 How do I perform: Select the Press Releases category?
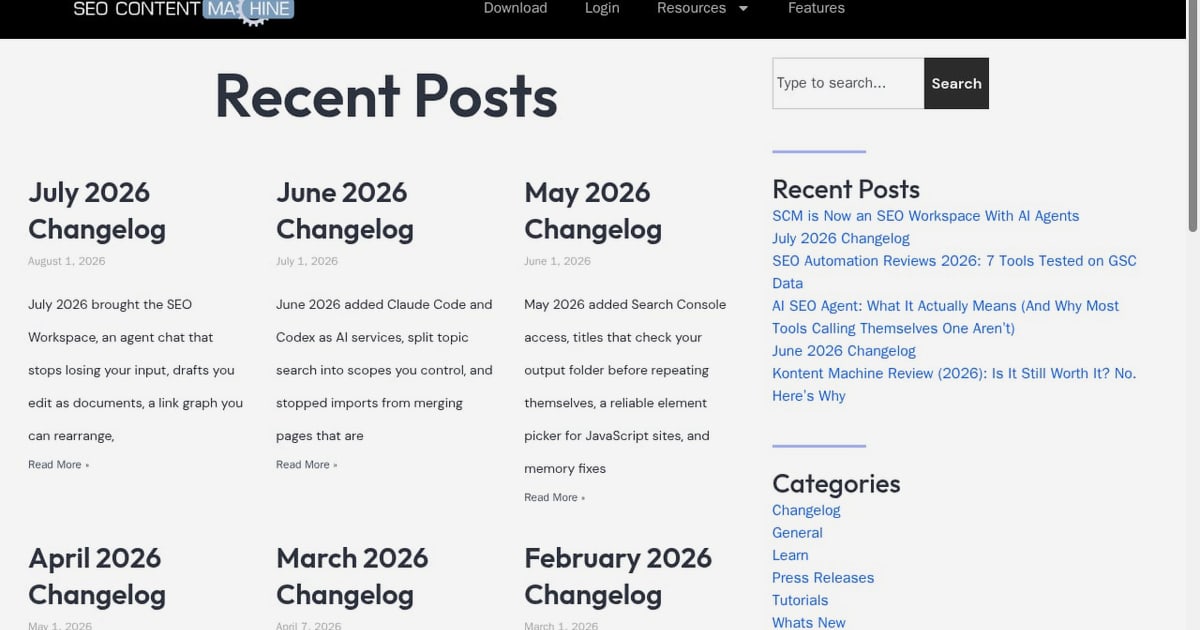click(x=823, y=578)
